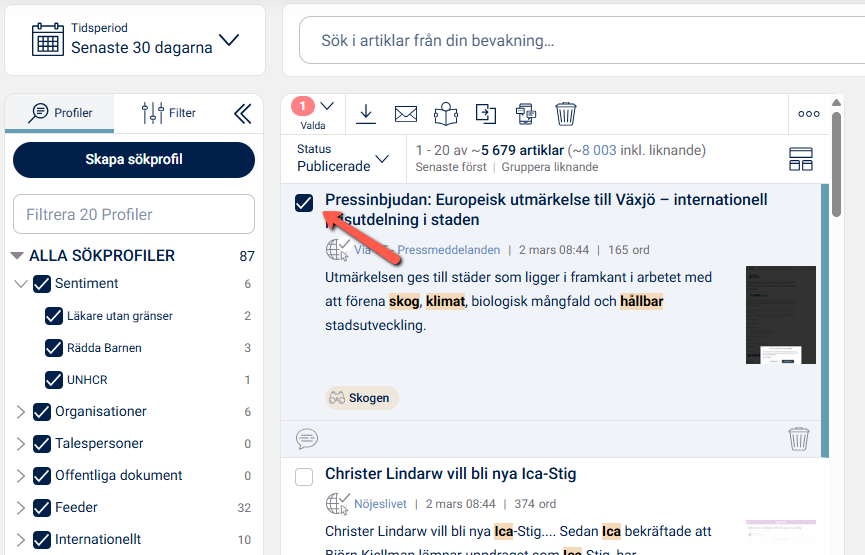Open the Valda selection dropdown arrow
865x555 pixels.
(x=327, y=106)
